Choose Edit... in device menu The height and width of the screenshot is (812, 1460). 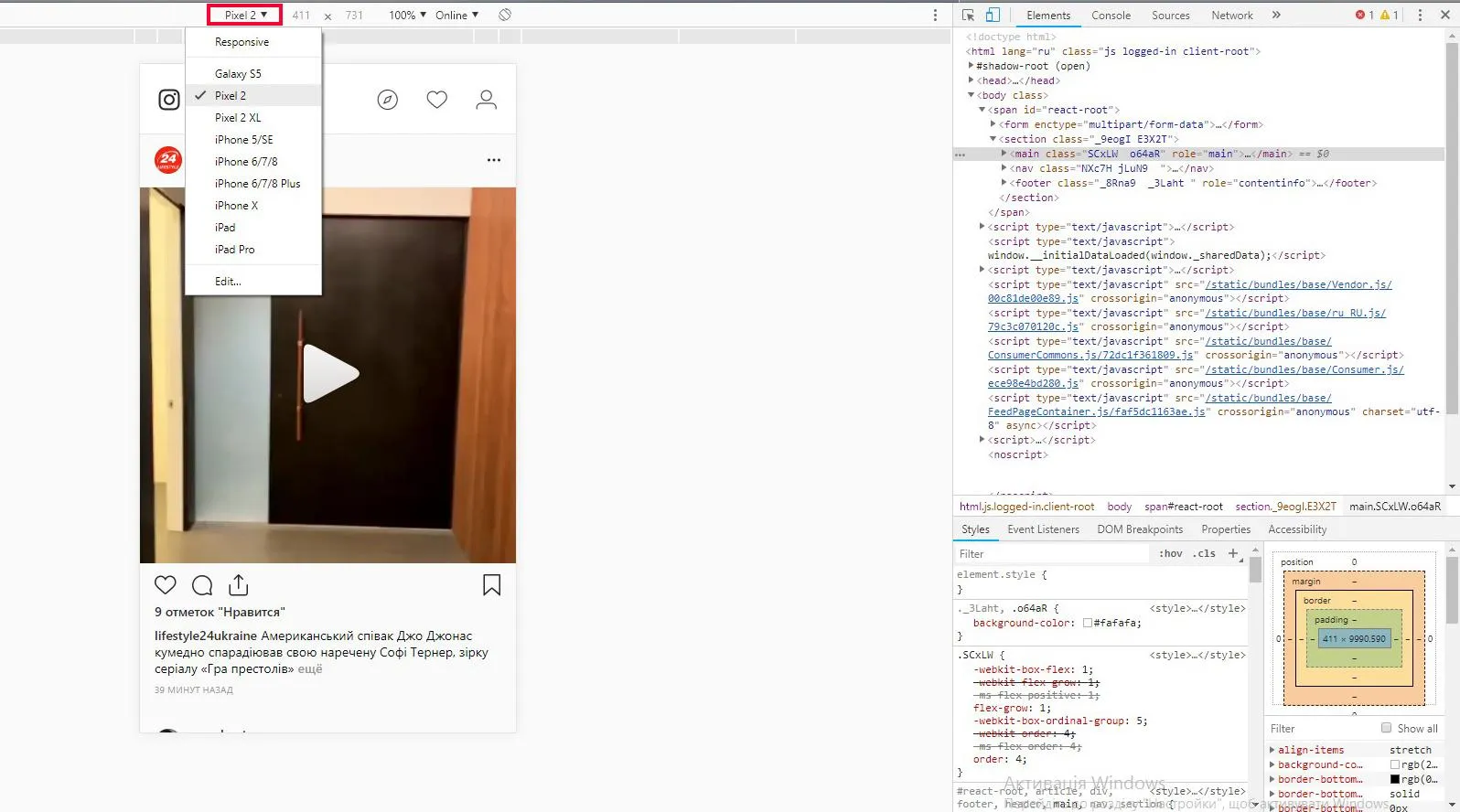253,282
